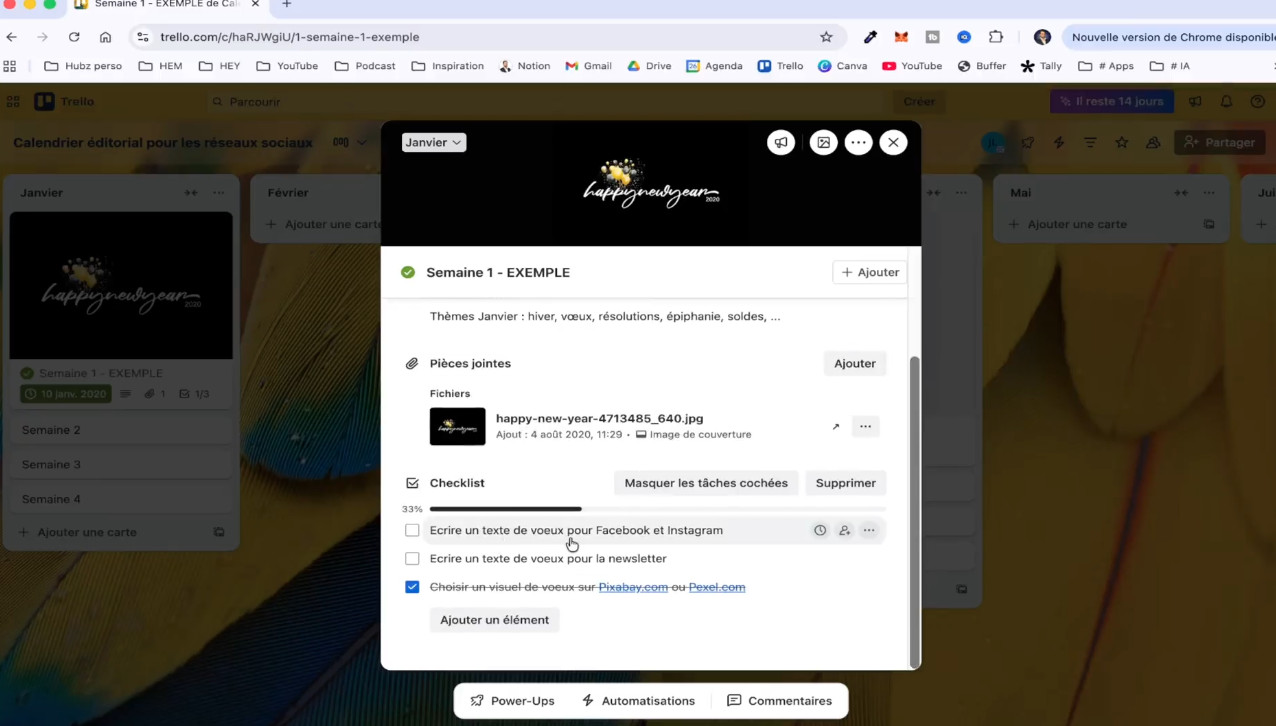Open the Janvier list dropdown
Screen dimensions: 1276x726
[434, 143]
